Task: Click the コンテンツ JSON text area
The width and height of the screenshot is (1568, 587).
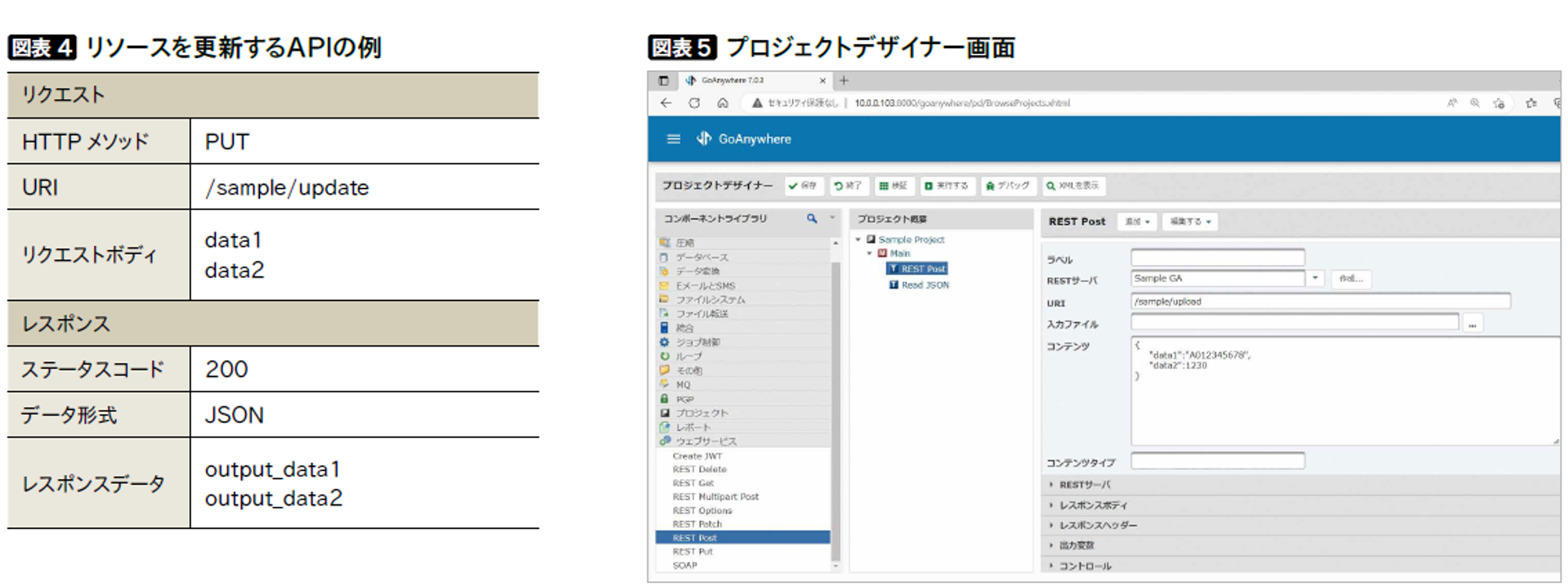Action: 1345,391
